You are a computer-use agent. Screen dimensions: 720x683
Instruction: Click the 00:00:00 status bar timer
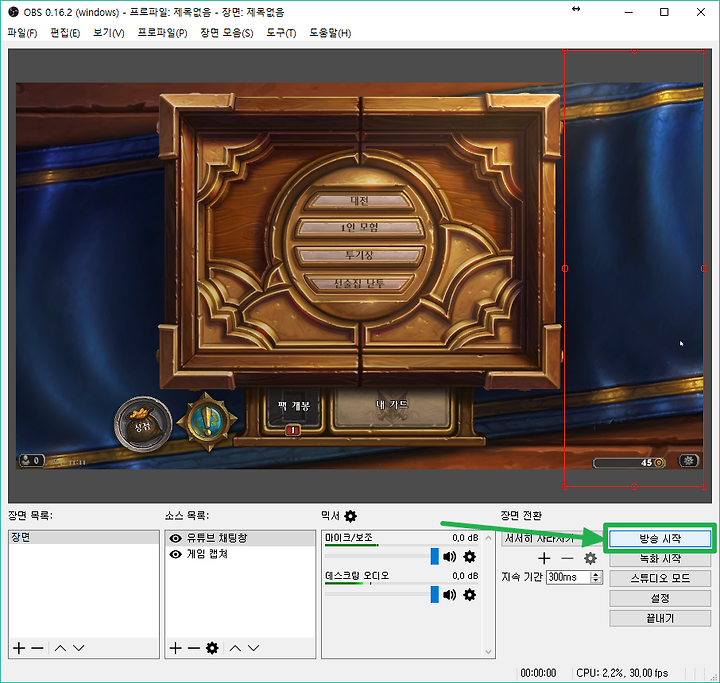pyautogui.click(x=538, y=673)
